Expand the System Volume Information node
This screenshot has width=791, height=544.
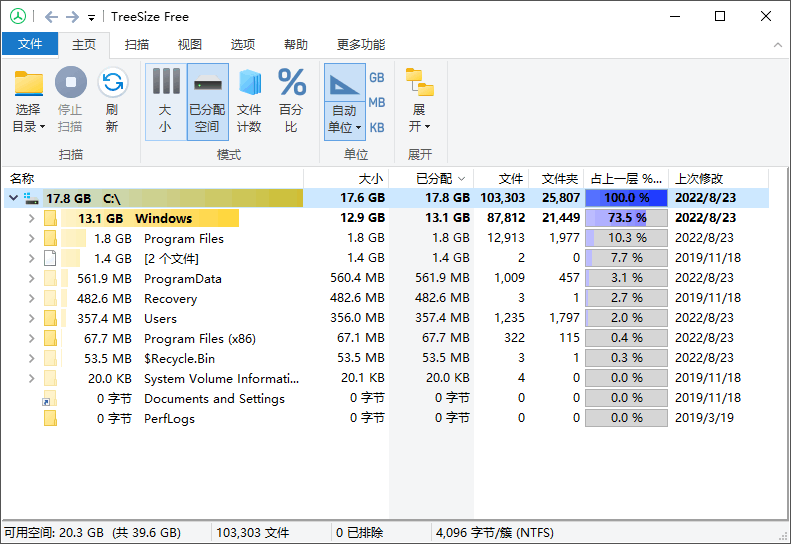(x=32, y=378)
